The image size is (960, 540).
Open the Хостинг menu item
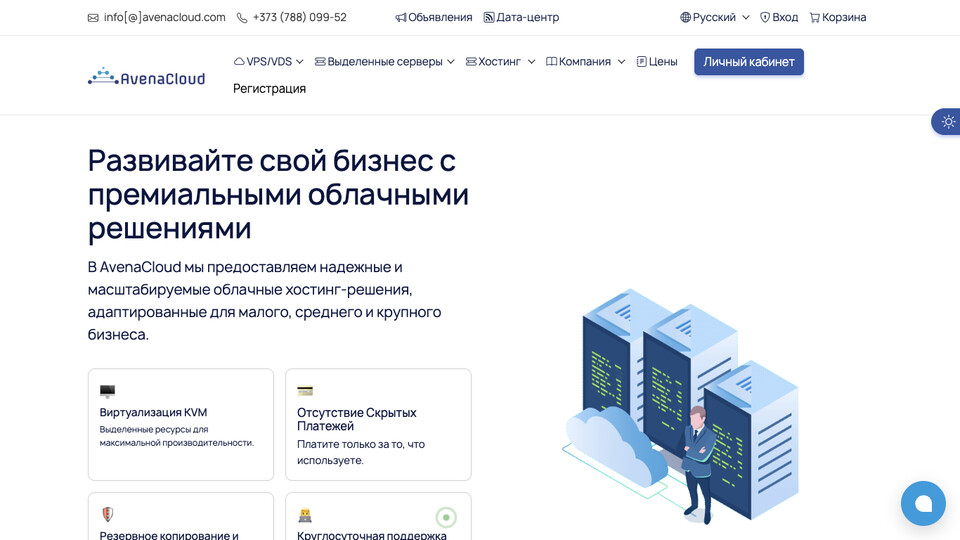(500, 62)
